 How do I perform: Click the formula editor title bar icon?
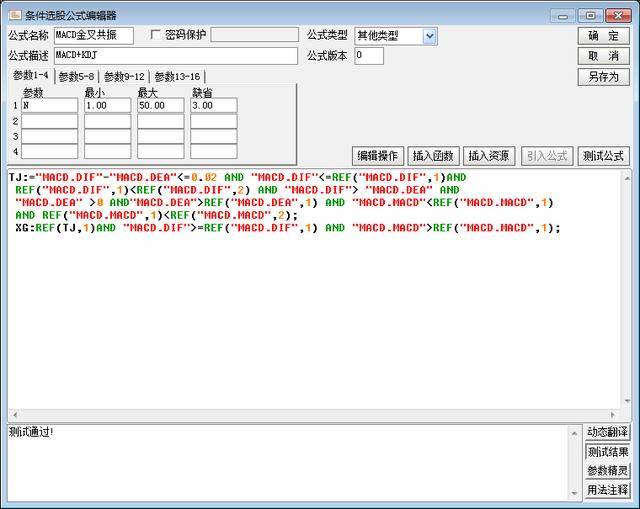(x=13, y=15)
